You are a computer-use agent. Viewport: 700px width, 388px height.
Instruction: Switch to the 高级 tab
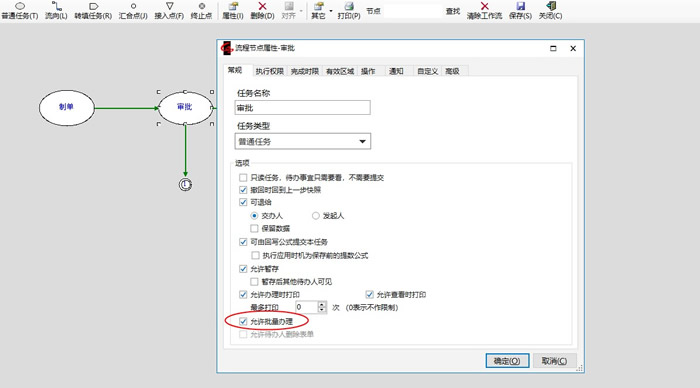(452, 71)
